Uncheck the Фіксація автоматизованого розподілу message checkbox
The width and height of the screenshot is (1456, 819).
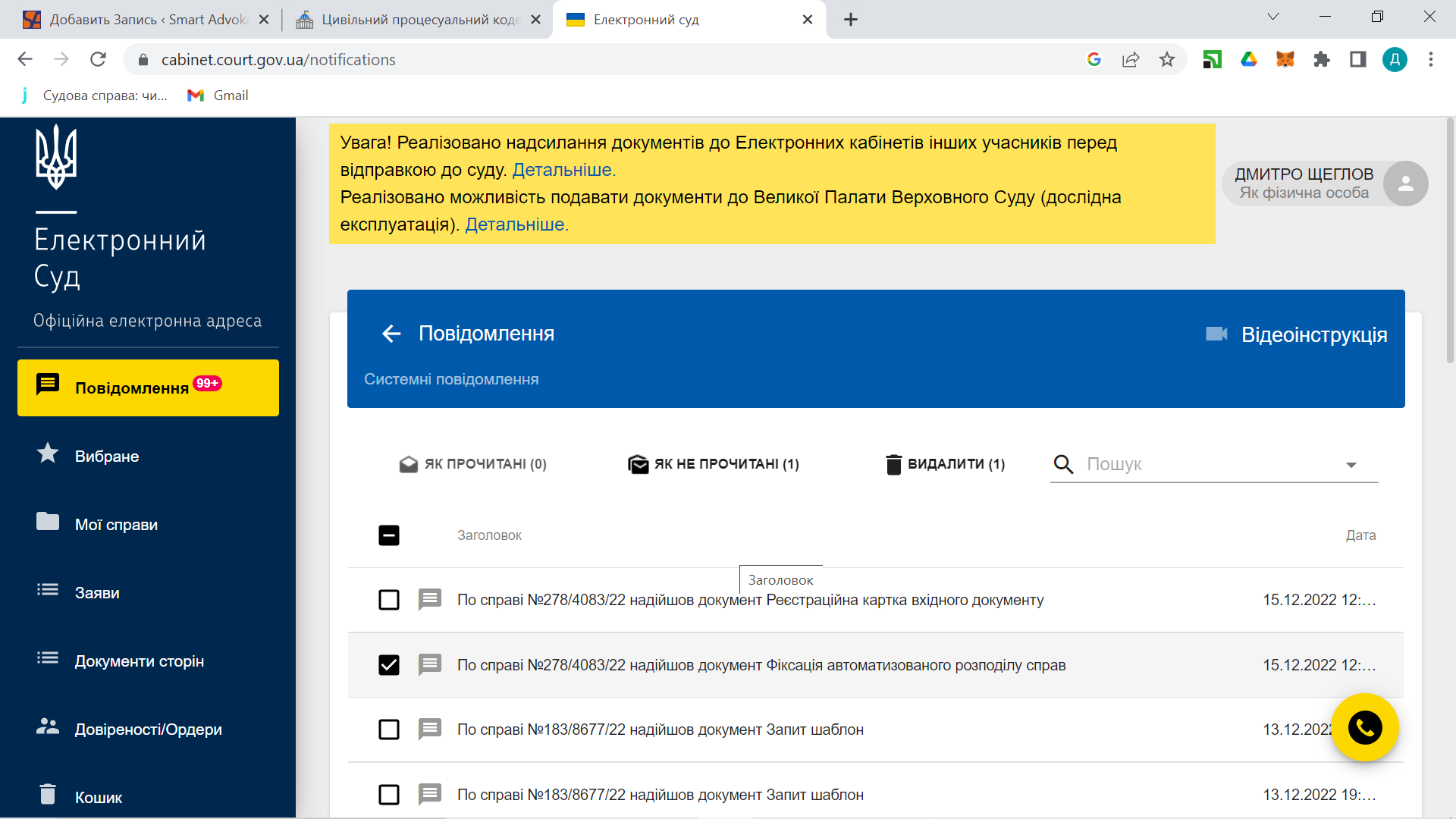click(389, 665)
